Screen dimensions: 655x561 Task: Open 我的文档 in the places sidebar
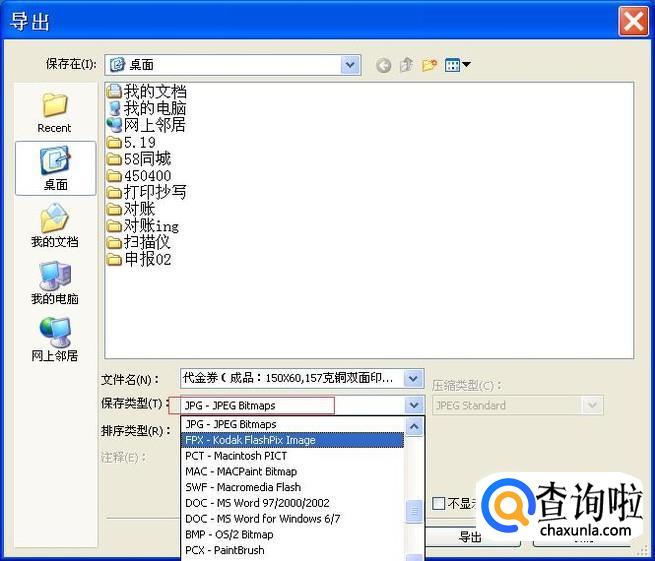[55, 226]
